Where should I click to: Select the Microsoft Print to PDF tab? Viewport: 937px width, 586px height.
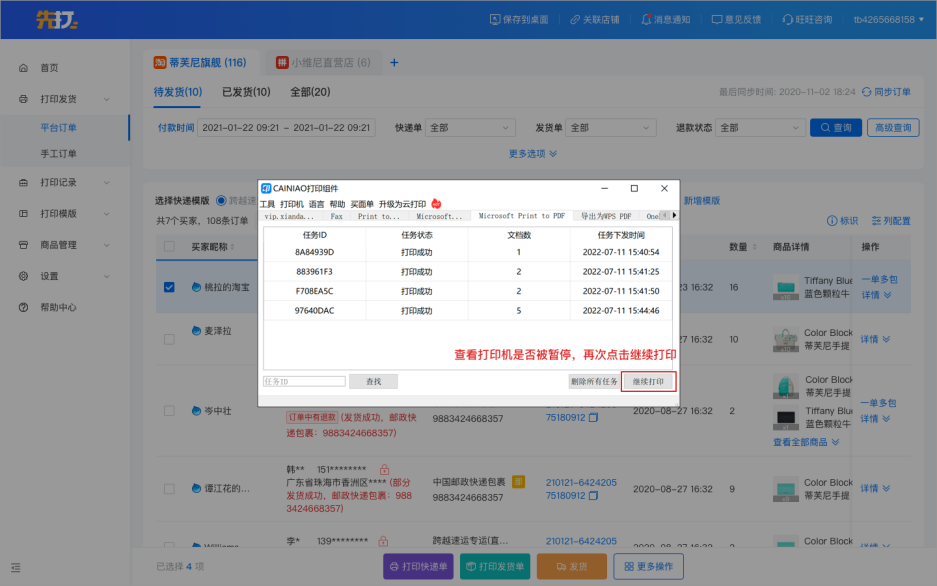point(521,216)
